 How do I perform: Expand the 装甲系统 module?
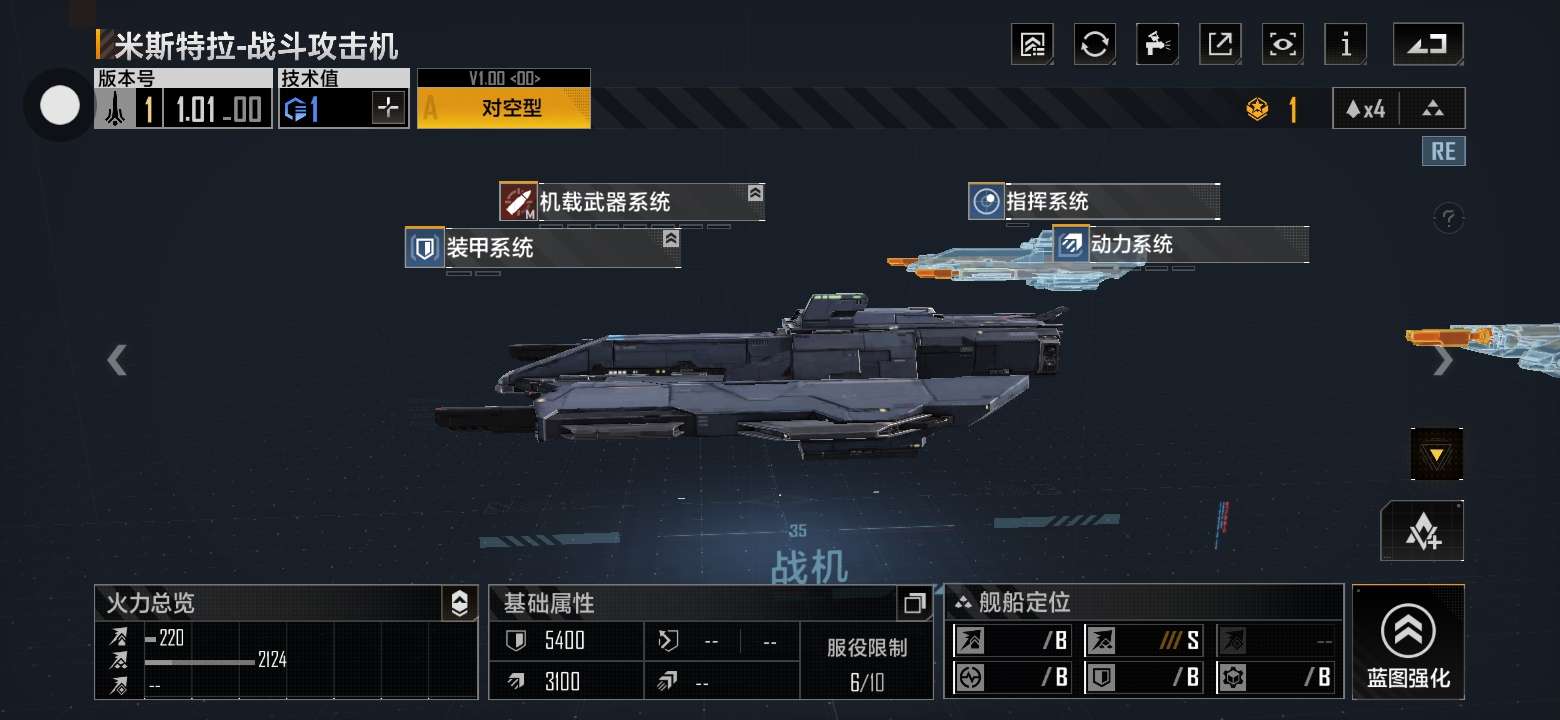tap(671, 239)
